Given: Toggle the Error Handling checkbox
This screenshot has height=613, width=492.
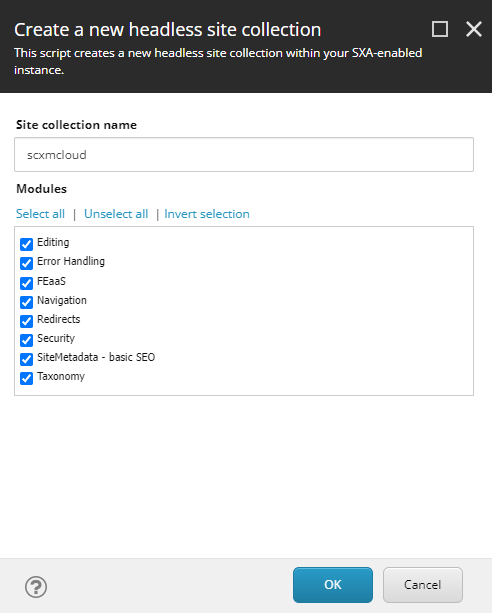Looking at the screenshot, I should tap(27, 263).
